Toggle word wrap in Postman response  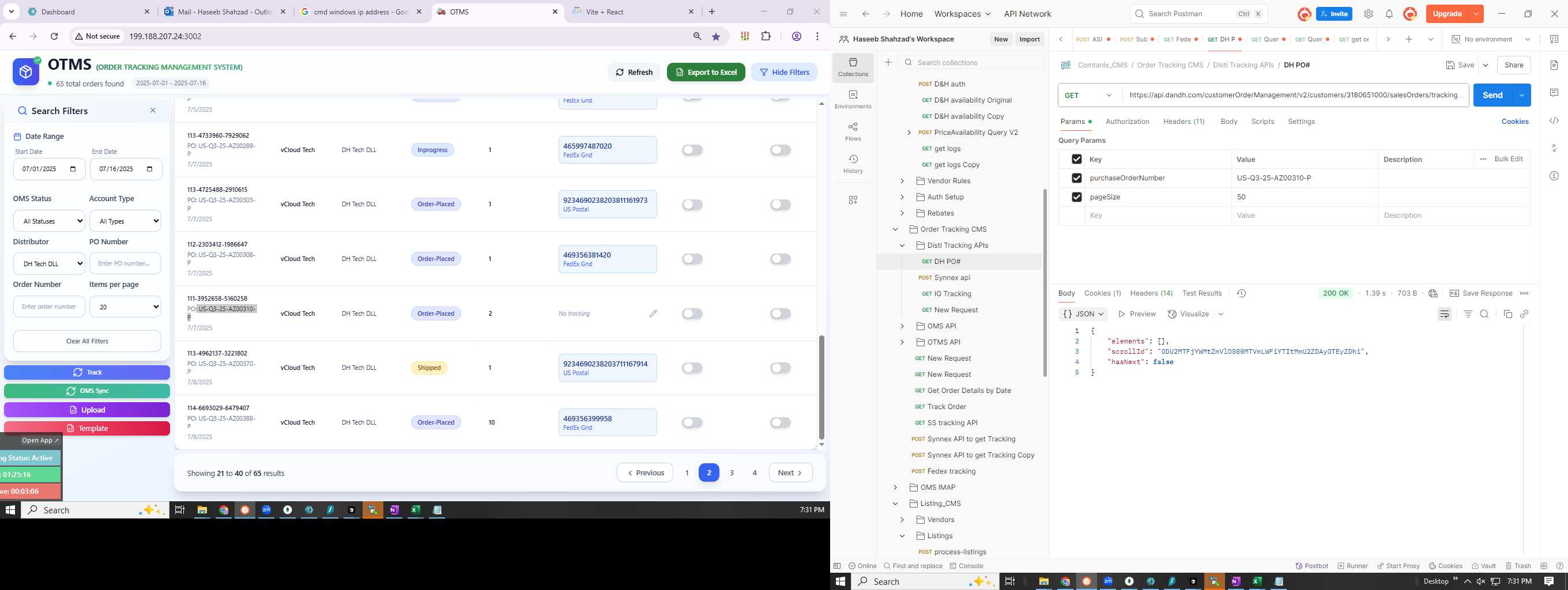[x=1445, y=314]
